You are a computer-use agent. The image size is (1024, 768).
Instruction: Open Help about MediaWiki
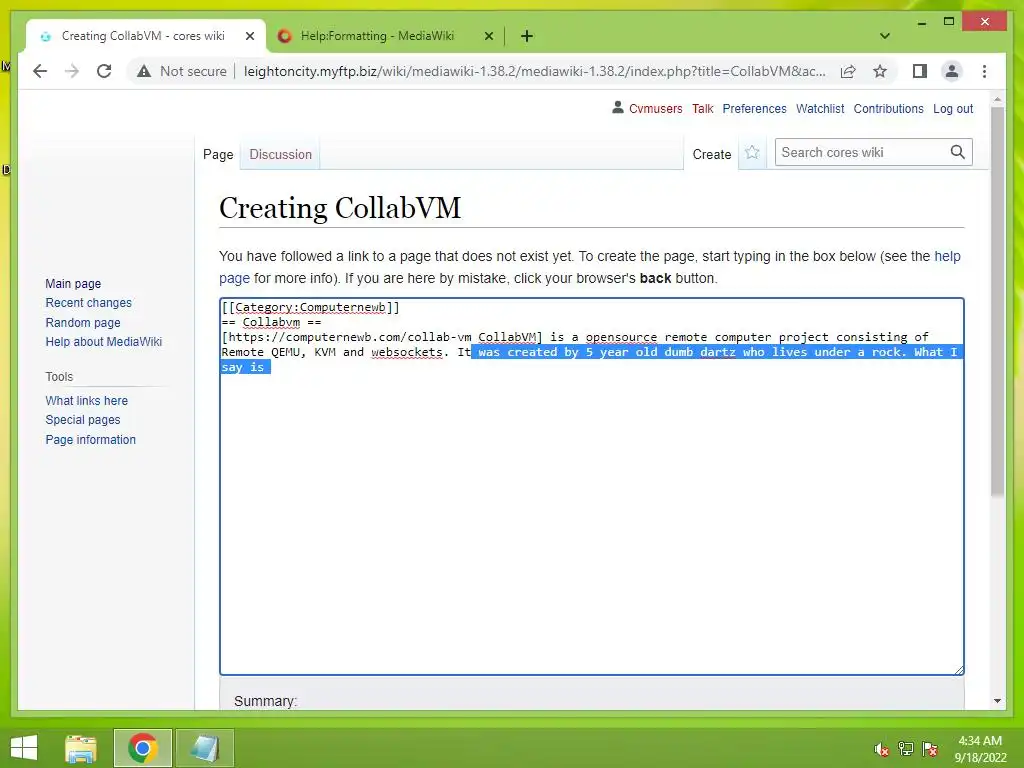(104, 342)
